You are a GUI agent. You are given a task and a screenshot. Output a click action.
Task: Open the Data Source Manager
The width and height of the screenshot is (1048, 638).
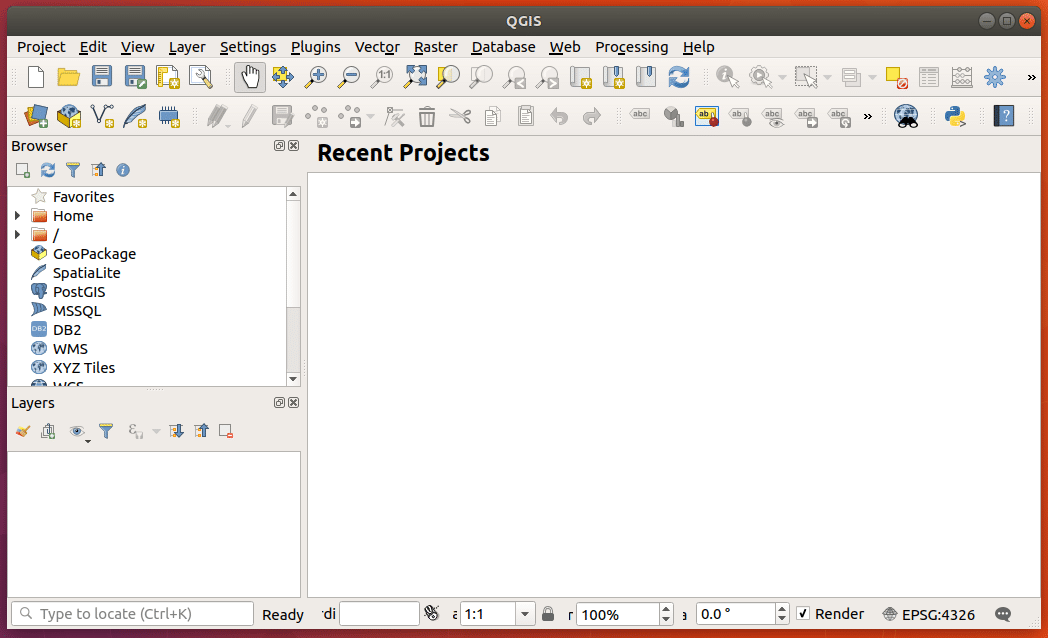click(36, 116)
